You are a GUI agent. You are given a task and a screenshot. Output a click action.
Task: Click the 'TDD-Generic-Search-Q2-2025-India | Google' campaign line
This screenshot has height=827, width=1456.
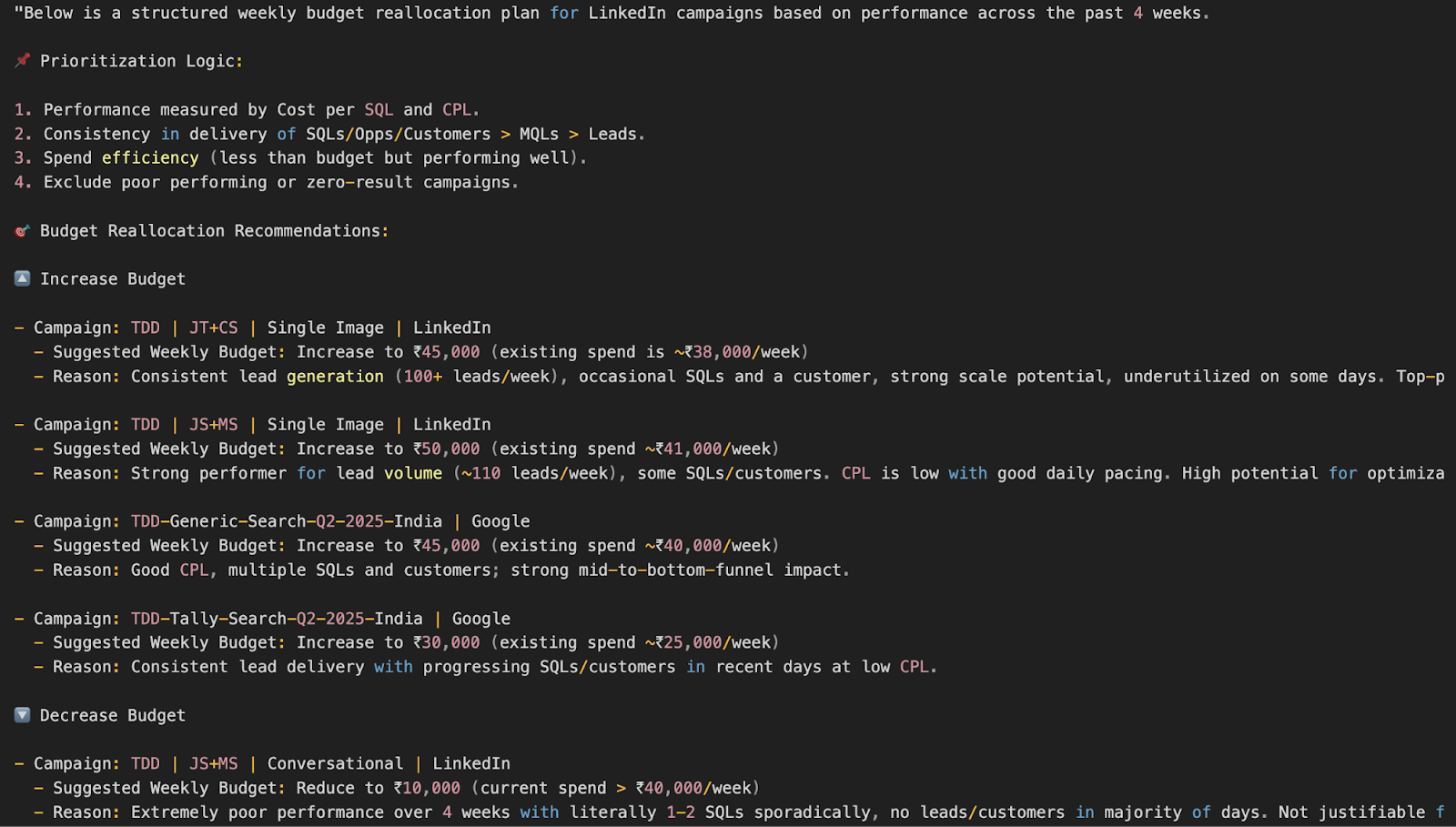(272, 521)
